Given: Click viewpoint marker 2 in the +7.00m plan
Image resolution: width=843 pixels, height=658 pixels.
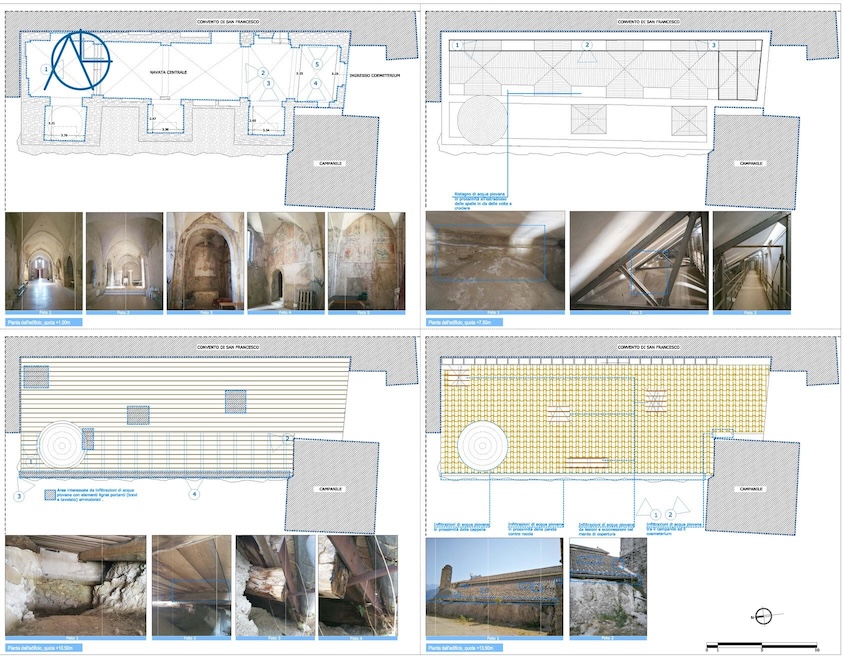Looking at the screenshot, I should click(x=587, y=45).
